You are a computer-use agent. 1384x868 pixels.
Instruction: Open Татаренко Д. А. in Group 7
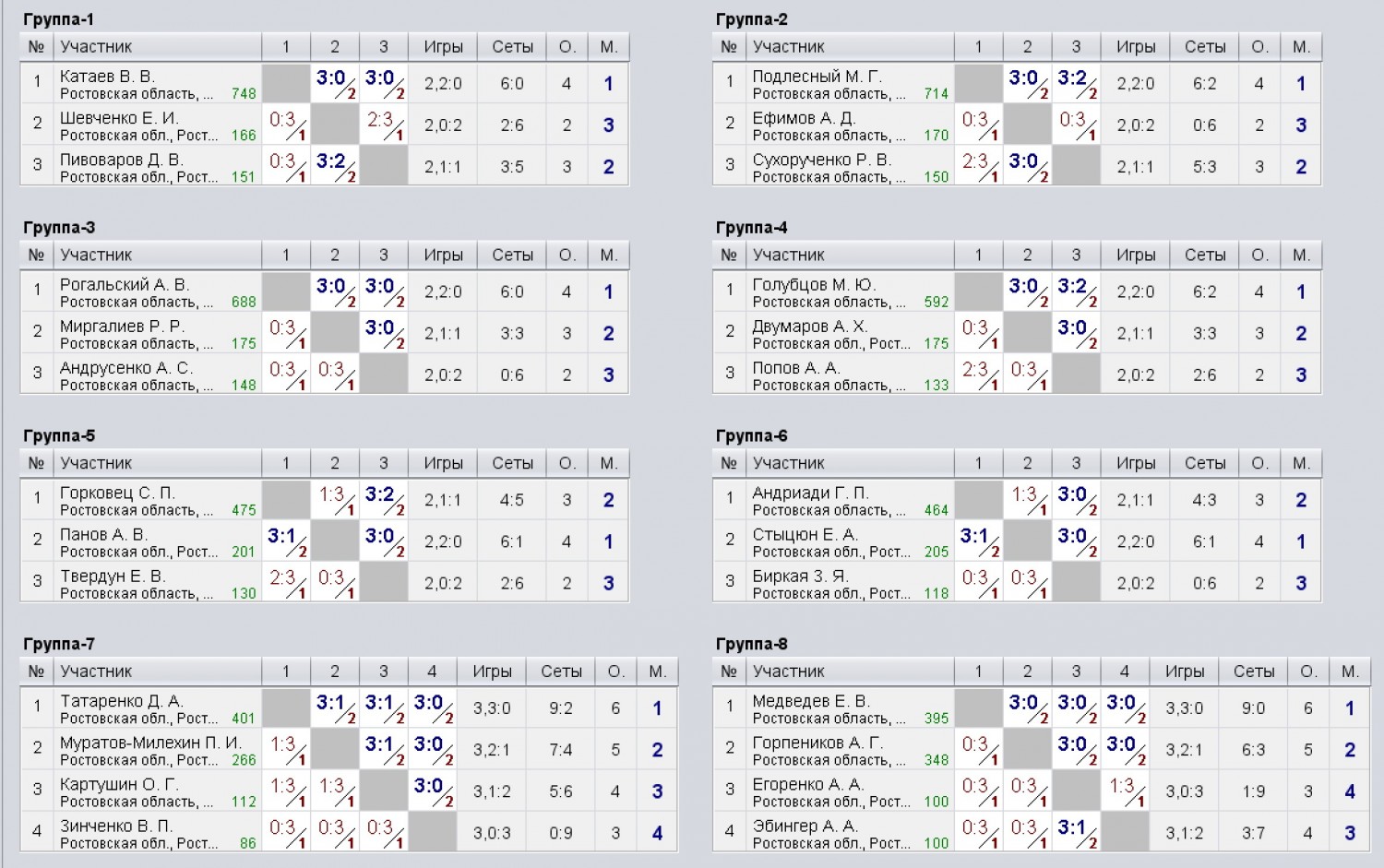(121, 702)
